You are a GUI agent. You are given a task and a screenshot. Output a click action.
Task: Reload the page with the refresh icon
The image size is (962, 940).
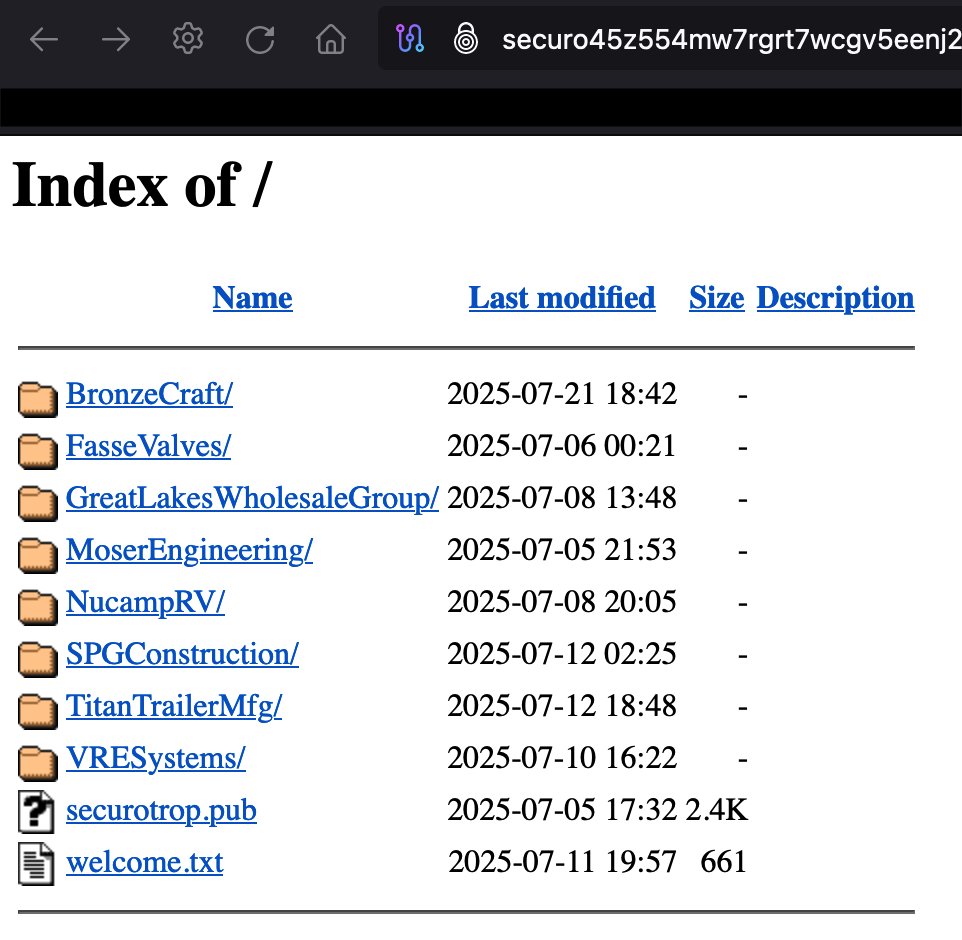[x=260, y=40]
